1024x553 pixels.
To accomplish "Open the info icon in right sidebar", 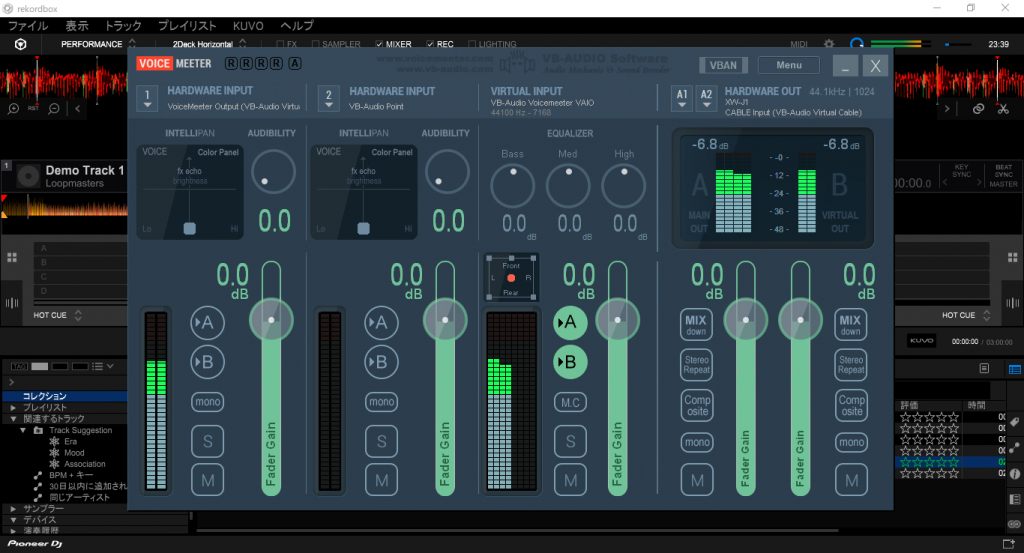I will click(1014, 474).
